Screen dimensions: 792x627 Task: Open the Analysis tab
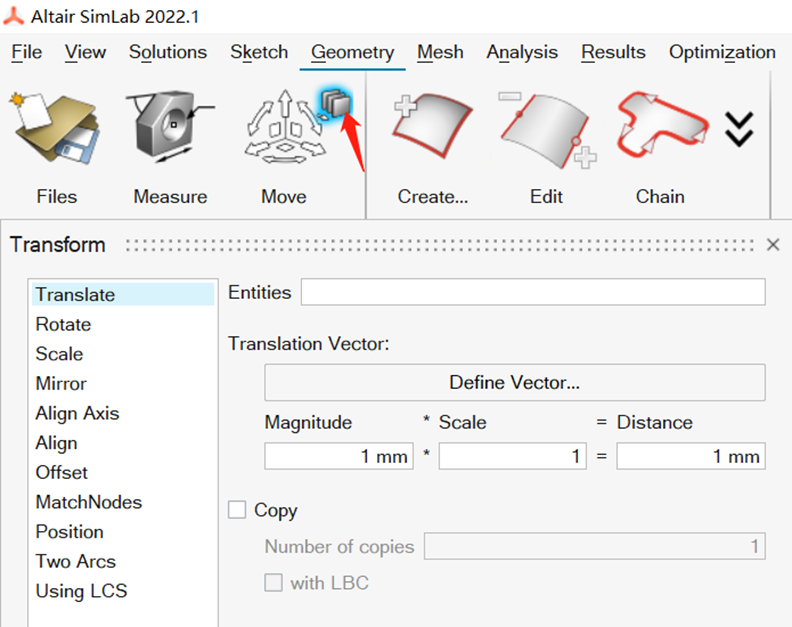522,53
